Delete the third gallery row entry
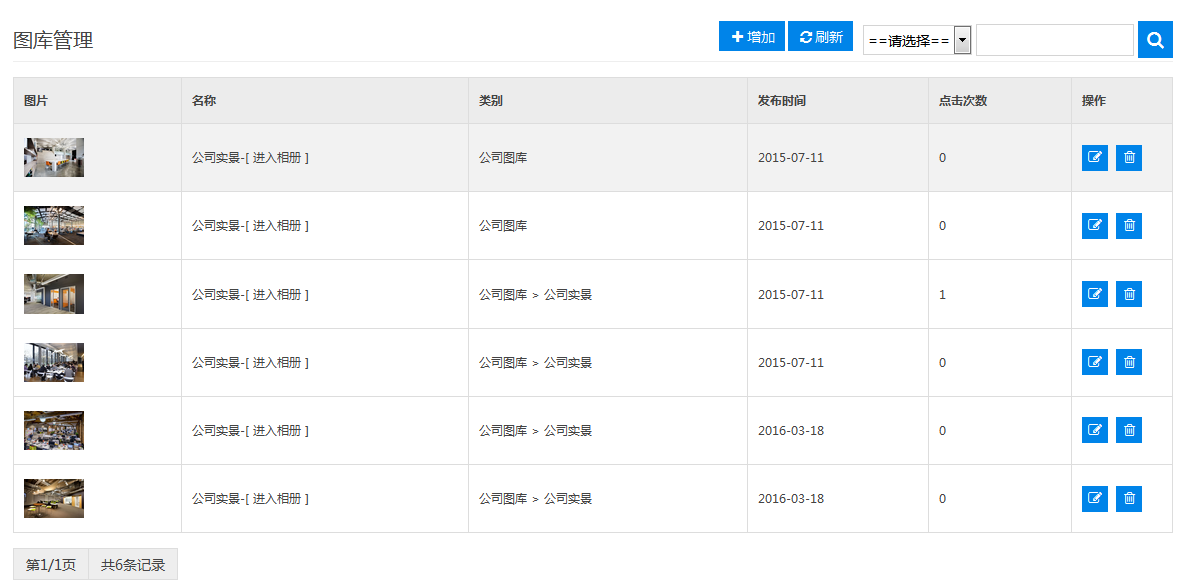The width and height of the screenshot is (1187, 587). coord(1129,294)
